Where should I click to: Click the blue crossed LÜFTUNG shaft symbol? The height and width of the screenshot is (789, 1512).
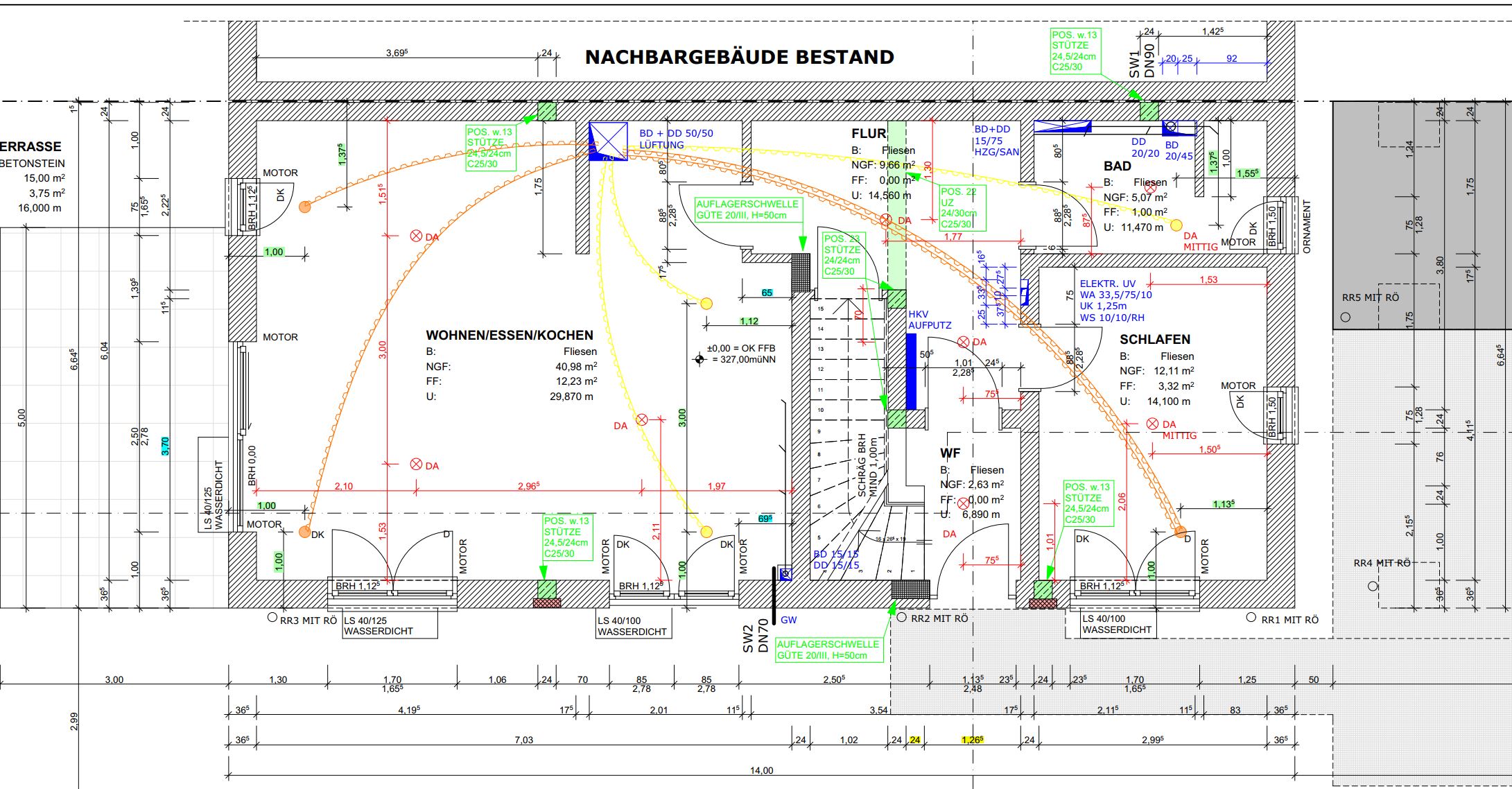607,141
